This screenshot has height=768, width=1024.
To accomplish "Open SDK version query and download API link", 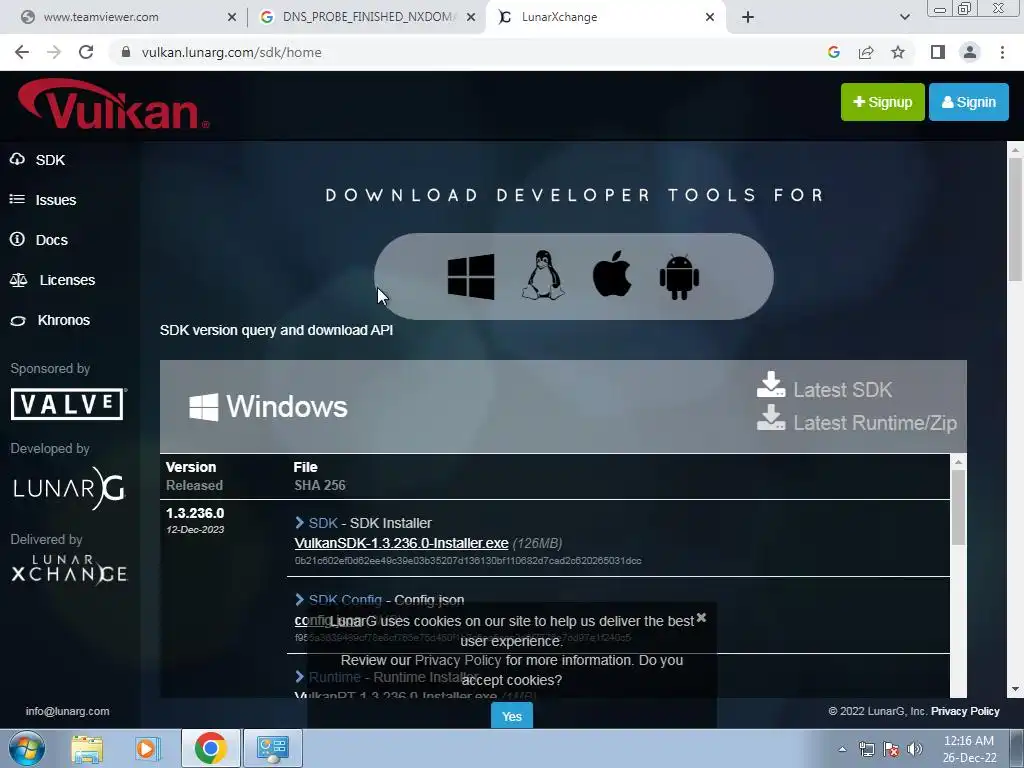I will pyautogui.click(x=276, y=330).
